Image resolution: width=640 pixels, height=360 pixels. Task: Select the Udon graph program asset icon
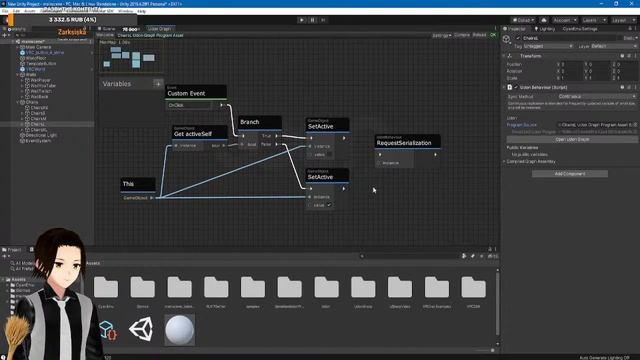click(108, 330)
